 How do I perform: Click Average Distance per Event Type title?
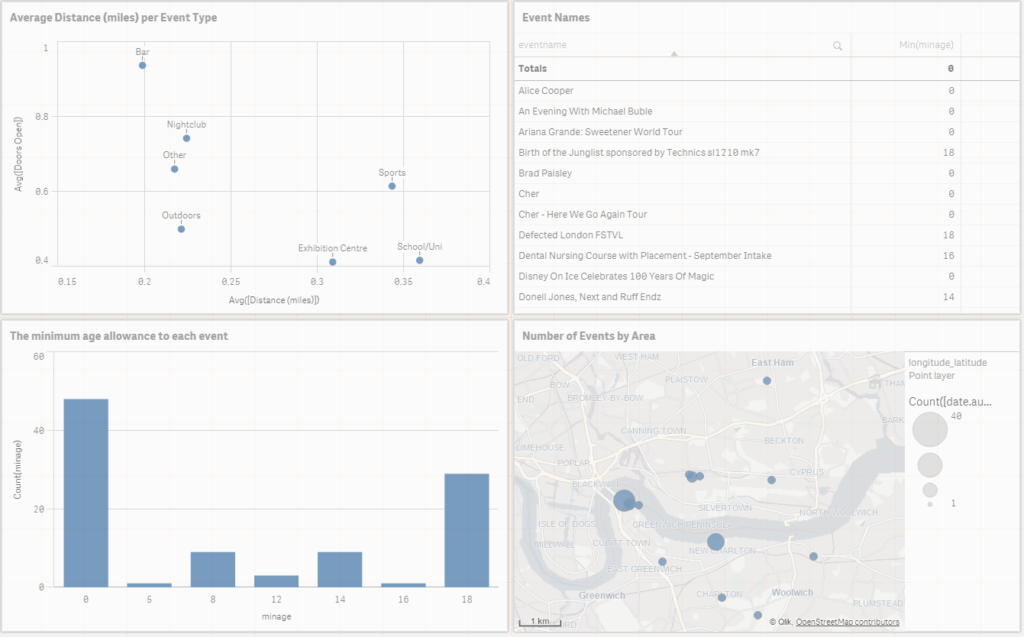point(114,18)
